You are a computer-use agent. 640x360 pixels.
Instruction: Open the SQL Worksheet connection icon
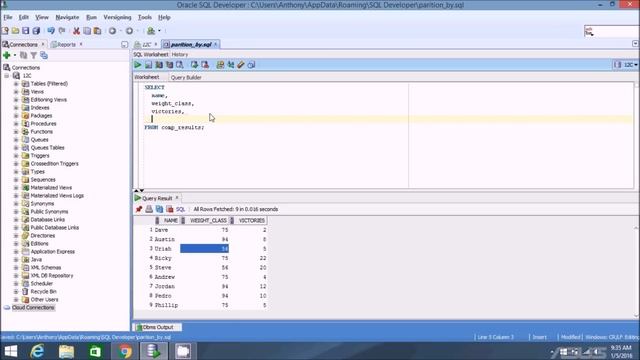pos(151,31)
